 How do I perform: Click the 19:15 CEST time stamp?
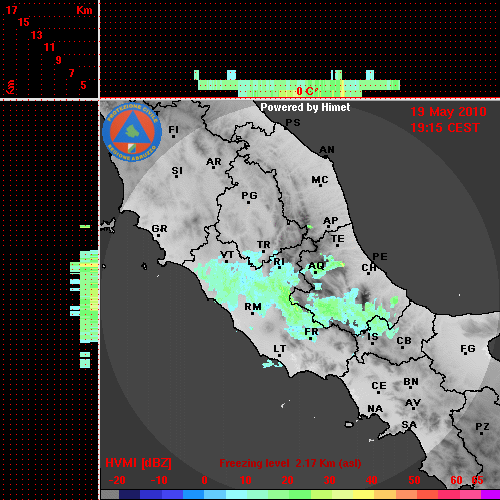[445, 128]
